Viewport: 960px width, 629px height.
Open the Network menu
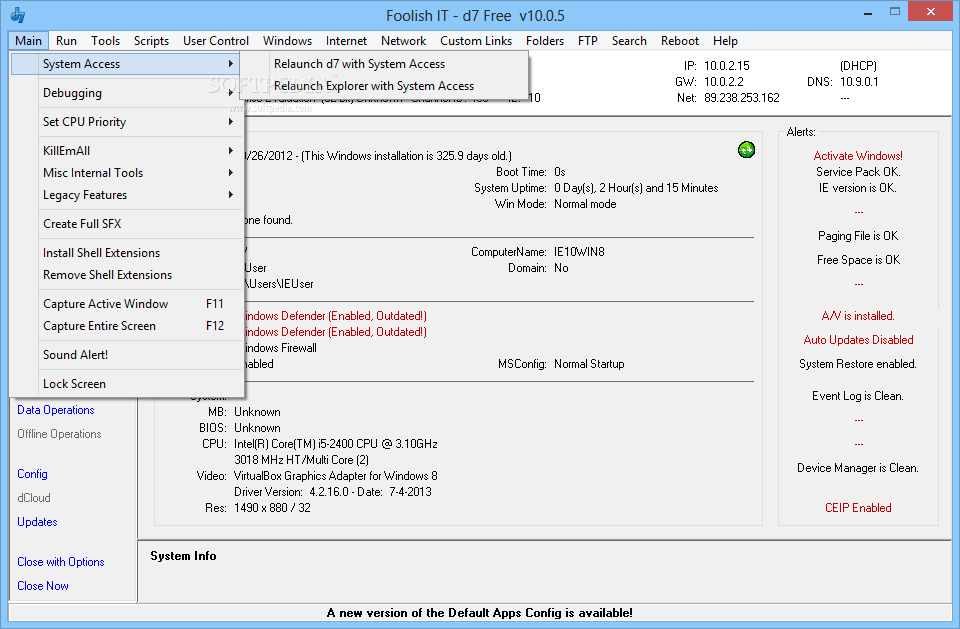point(403,40)
